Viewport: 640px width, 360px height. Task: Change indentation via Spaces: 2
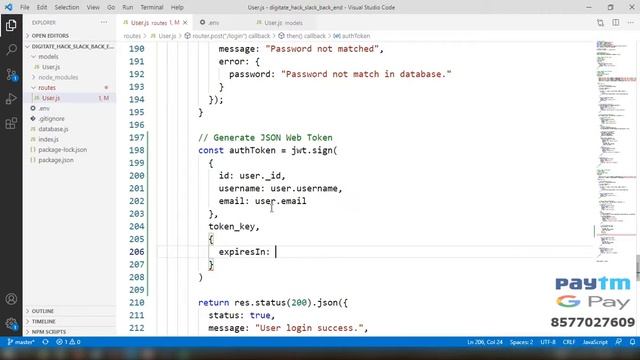(521, 342)
